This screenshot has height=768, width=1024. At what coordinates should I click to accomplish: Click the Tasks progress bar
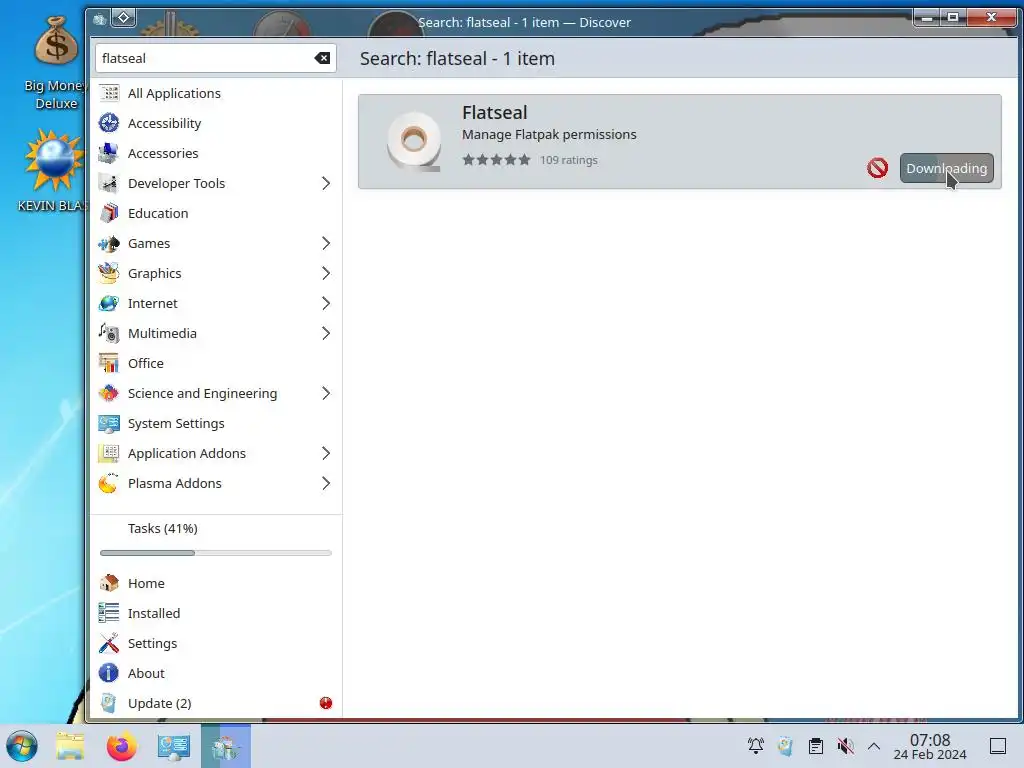pos(216,553)
